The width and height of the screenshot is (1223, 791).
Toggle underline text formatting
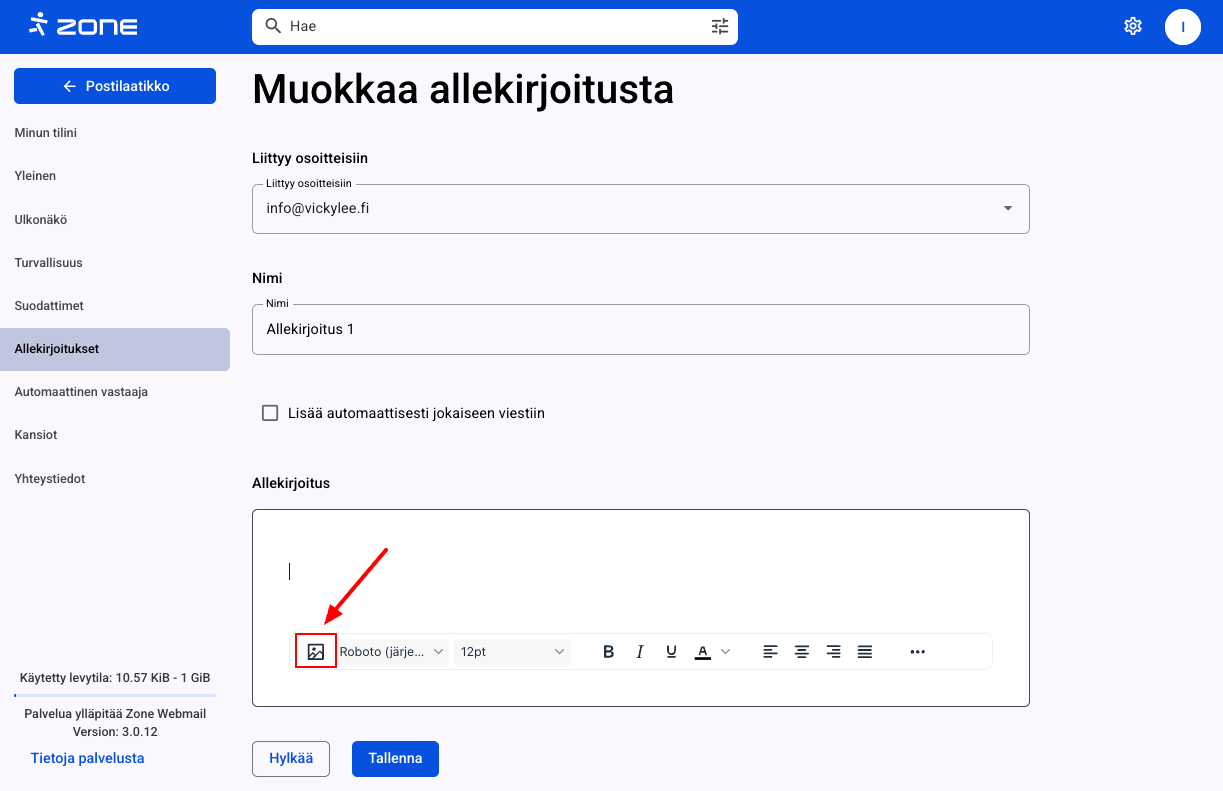point(671,652)
